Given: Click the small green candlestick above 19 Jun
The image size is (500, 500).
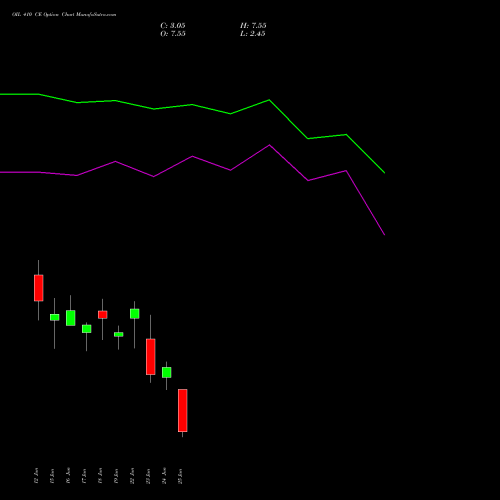Looking at the screenshot, I should [119, 334].
